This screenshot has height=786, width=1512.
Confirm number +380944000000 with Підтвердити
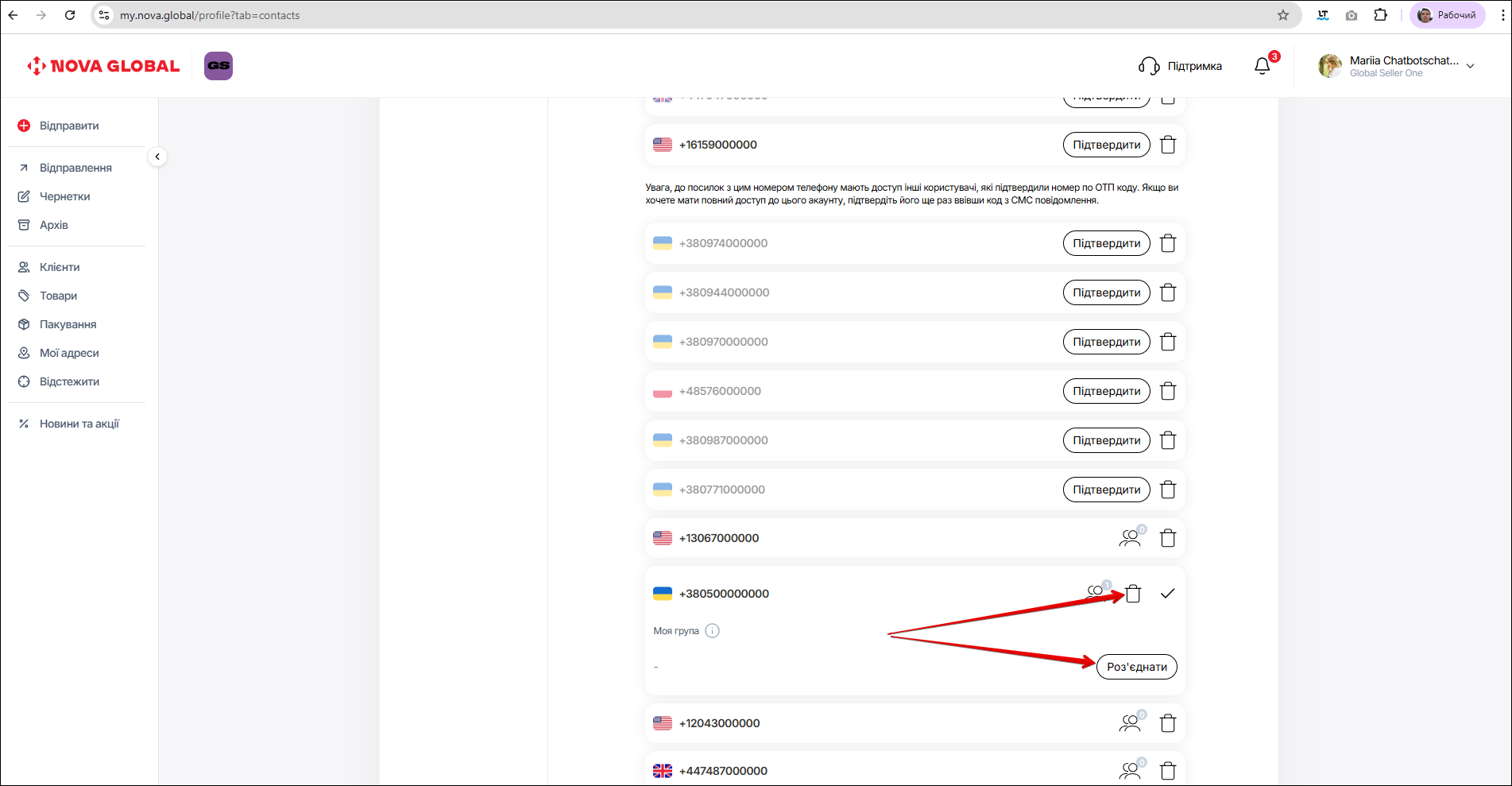1106,292
